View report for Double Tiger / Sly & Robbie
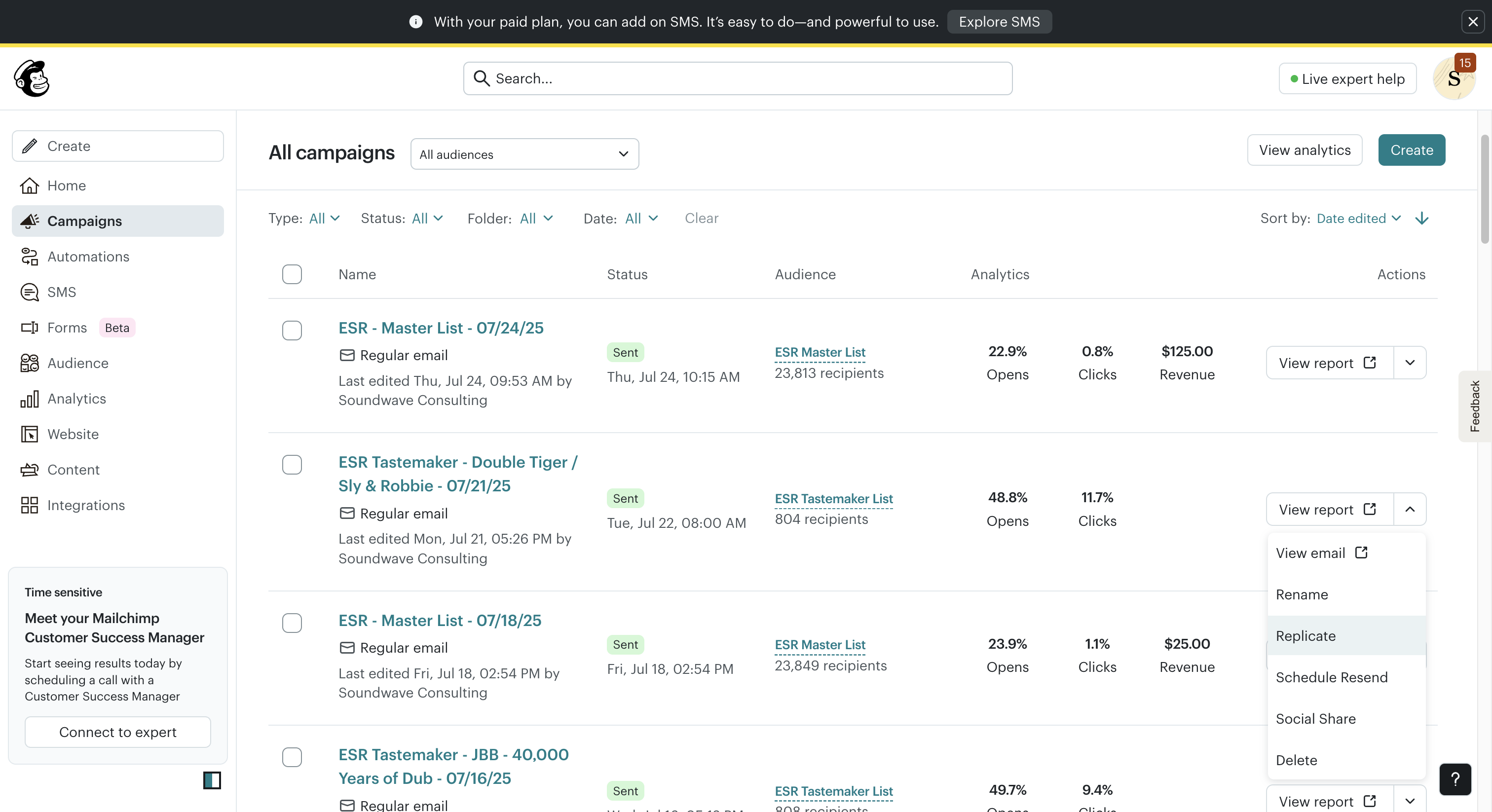The height and width of the screenshot is (812, 1492). point(1330,509)
